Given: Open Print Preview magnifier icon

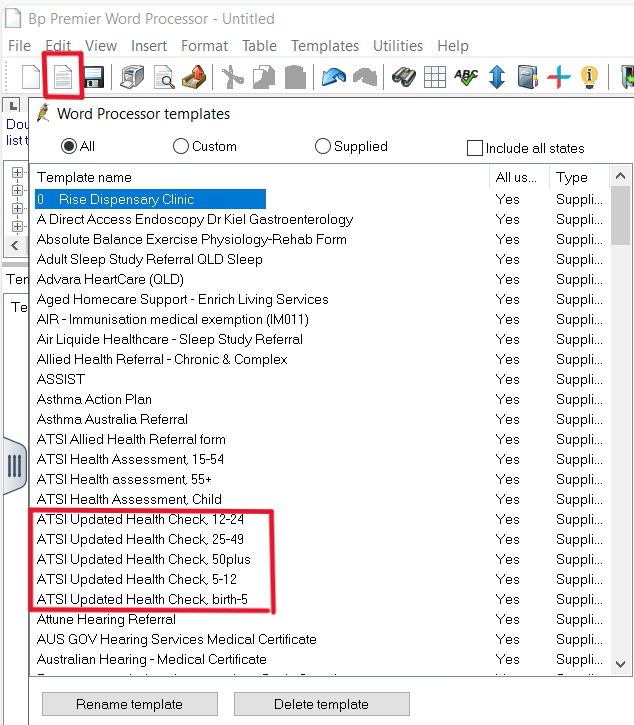Looking at the screenshot, I should click(164, 77).
